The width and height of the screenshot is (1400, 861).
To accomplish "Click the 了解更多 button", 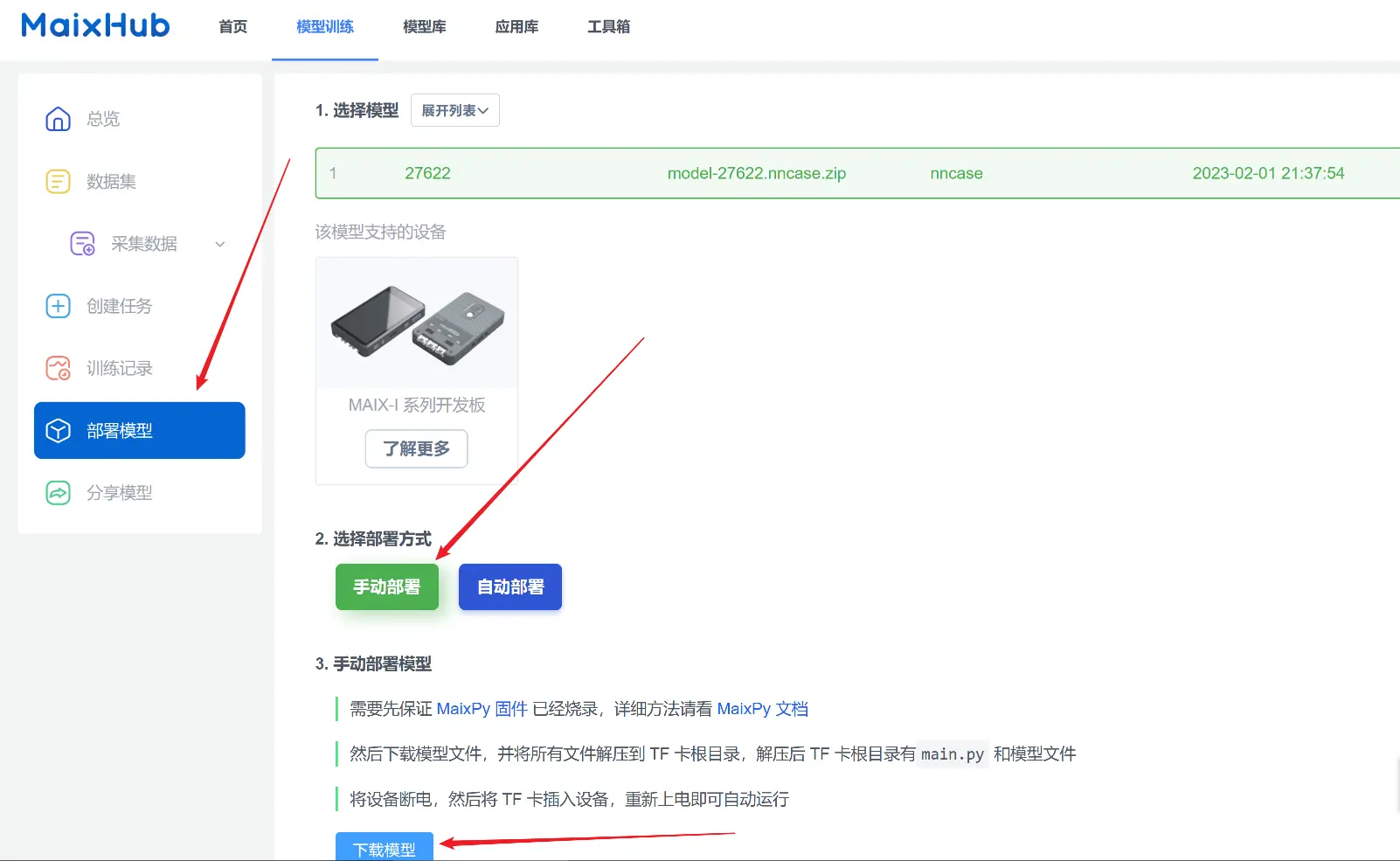I will pos(416,448).
